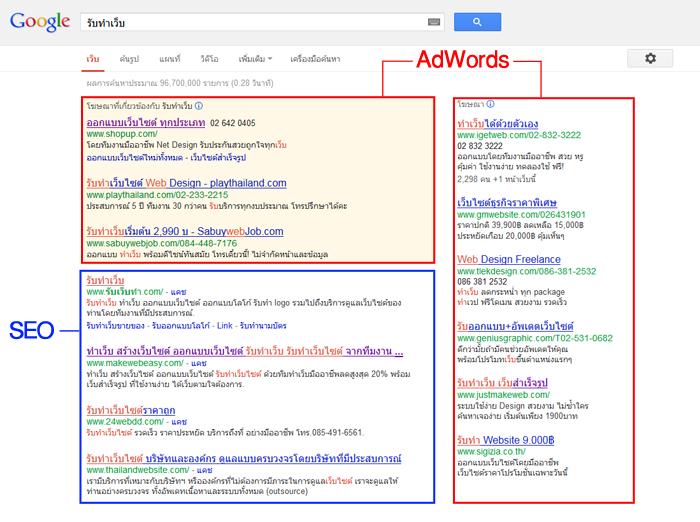Switch to the ค้นรูป images tab
The width and height of the screenshot is (700, 522).
pyautogui.click(x=129, y=59)
